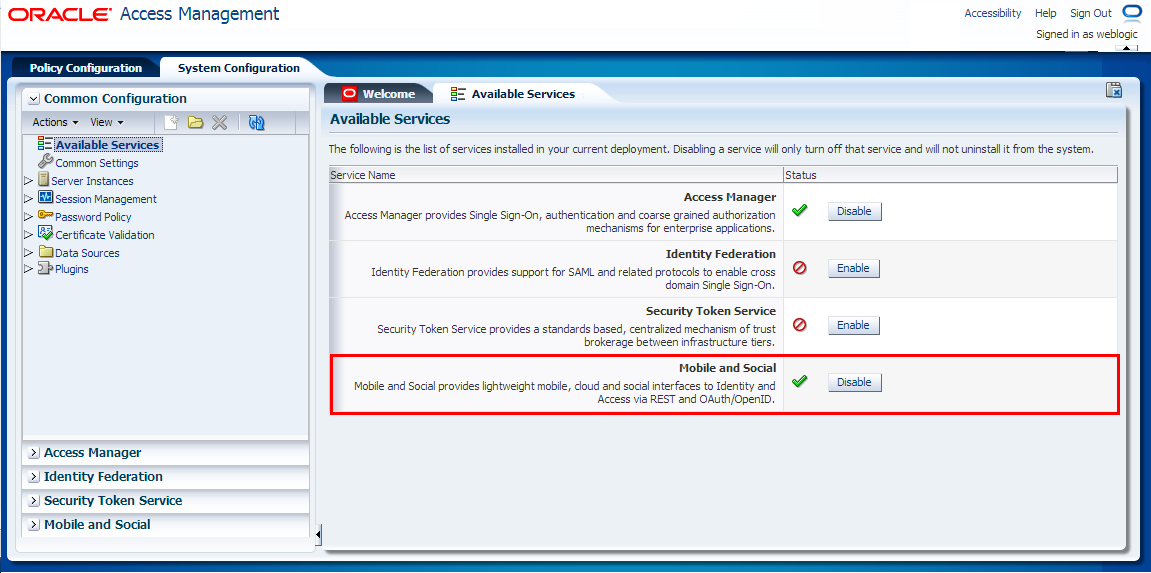Image resolution: width=1151 pixels, height=573 pixels.
Task: Open the View dropdown menu
Action: [x=107, y=123]
